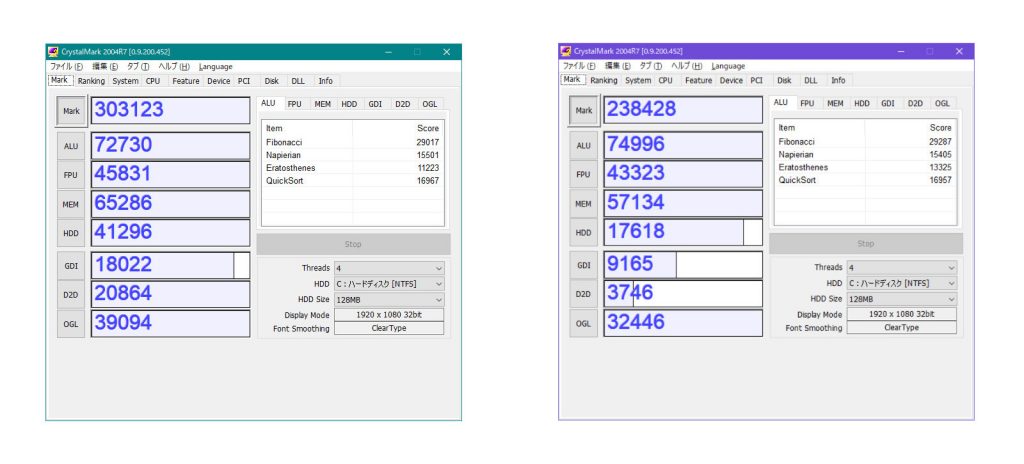
Task: Open HDD Size dropdown in left window
Action: click(389, 299)
